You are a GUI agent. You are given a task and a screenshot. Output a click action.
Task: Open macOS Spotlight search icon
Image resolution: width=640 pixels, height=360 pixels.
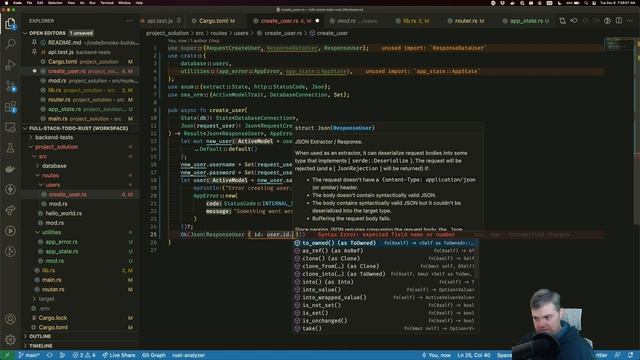coord(586,3)
